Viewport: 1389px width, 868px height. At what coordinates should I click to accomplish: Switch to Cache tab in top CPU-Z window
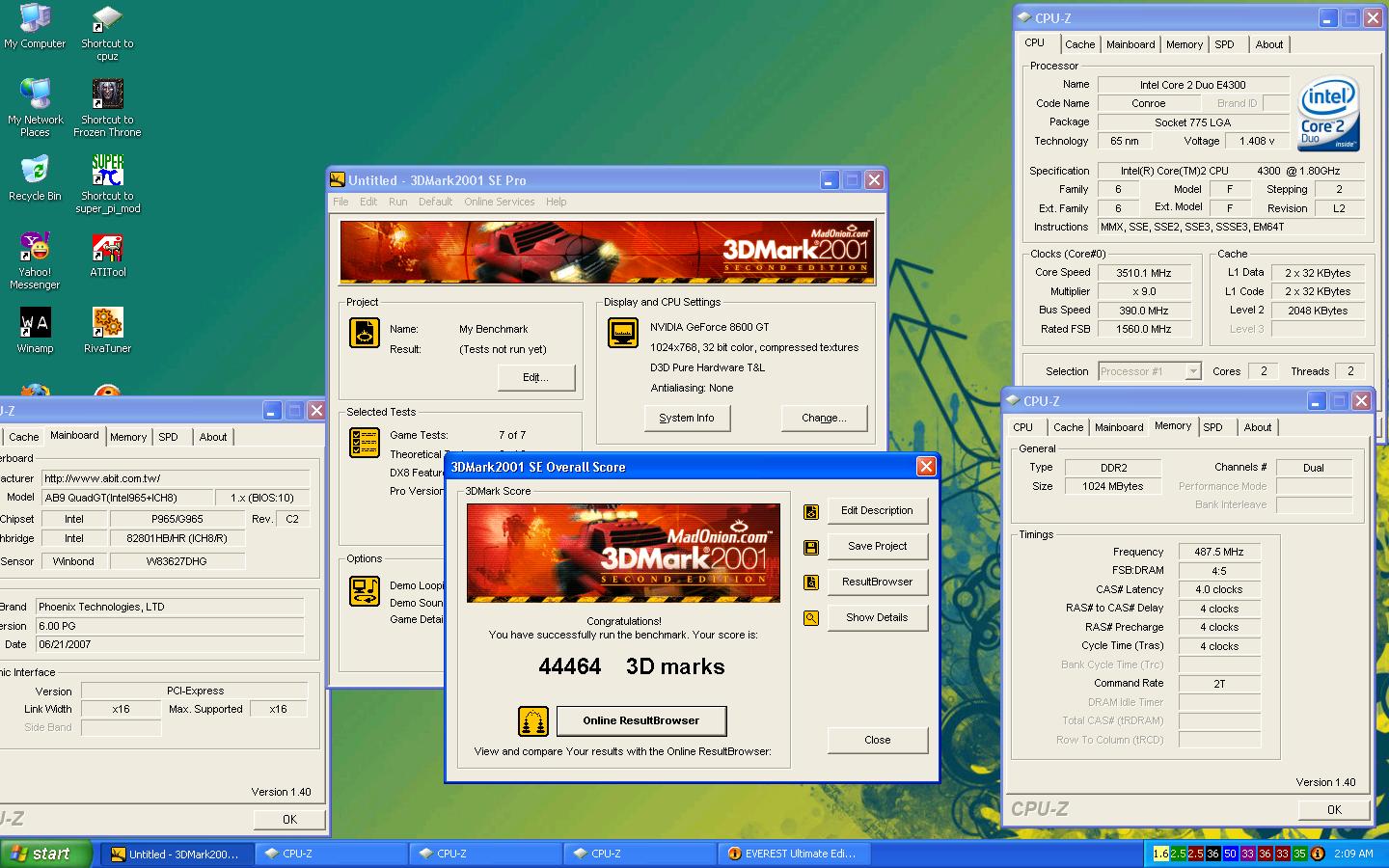click(1079, 44)
